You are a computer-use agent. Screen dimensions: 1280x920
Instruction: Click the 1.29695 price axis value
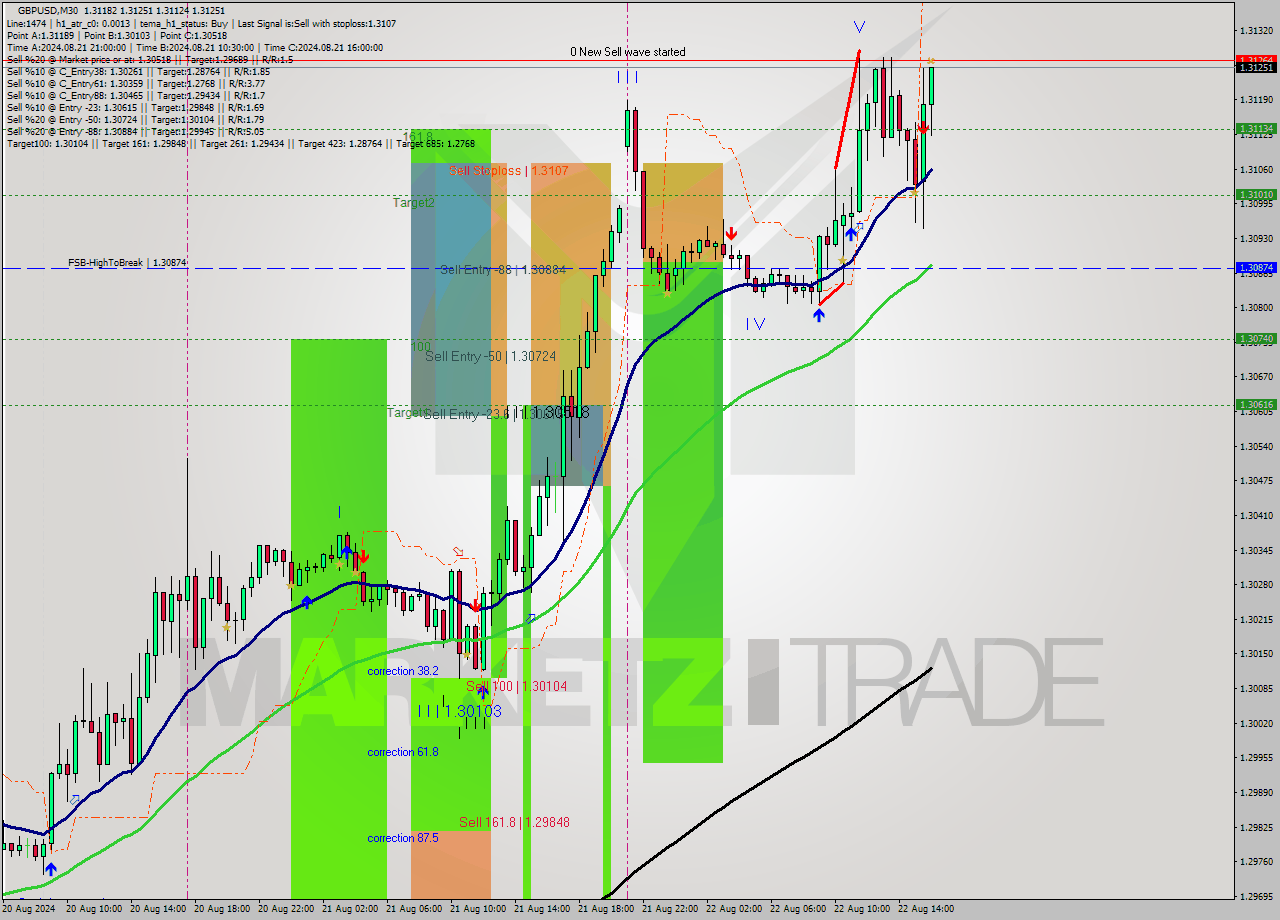(x=1256, y=896)
